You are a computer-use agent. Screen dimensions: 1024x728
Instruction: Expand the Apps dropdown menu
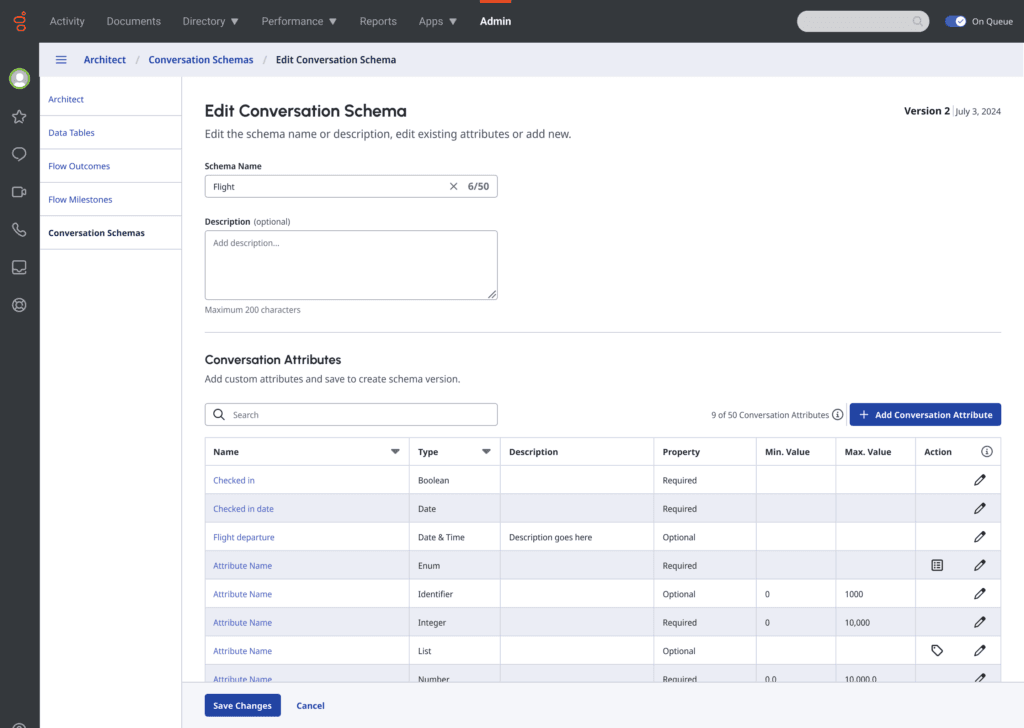(x=437, y=20)
